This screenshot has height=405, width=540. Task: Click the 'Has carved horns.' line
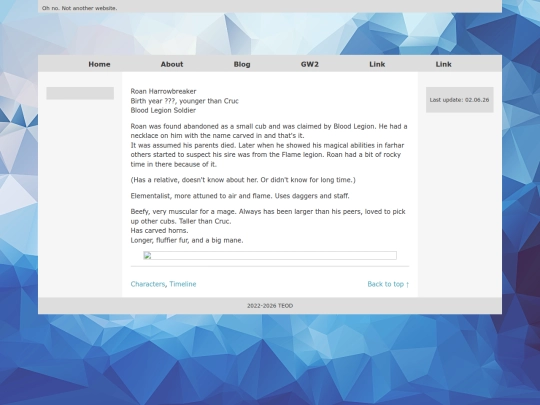pyautogui.click(x=159, y=231)
